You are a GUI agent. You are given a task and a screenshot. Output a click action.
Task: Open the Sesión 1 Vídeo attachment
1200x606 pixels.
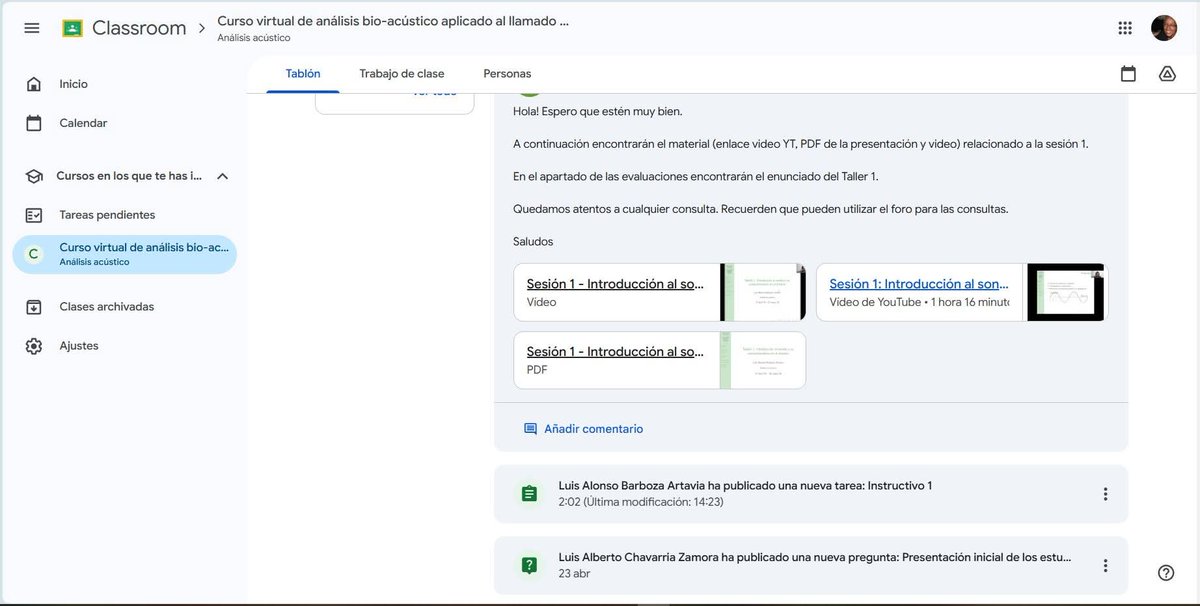coord(660,292)
